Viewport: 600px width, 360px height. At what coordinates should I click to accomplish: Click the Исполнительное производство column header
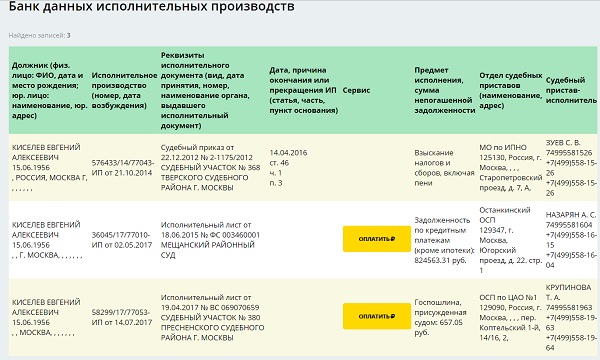(124, 90)
